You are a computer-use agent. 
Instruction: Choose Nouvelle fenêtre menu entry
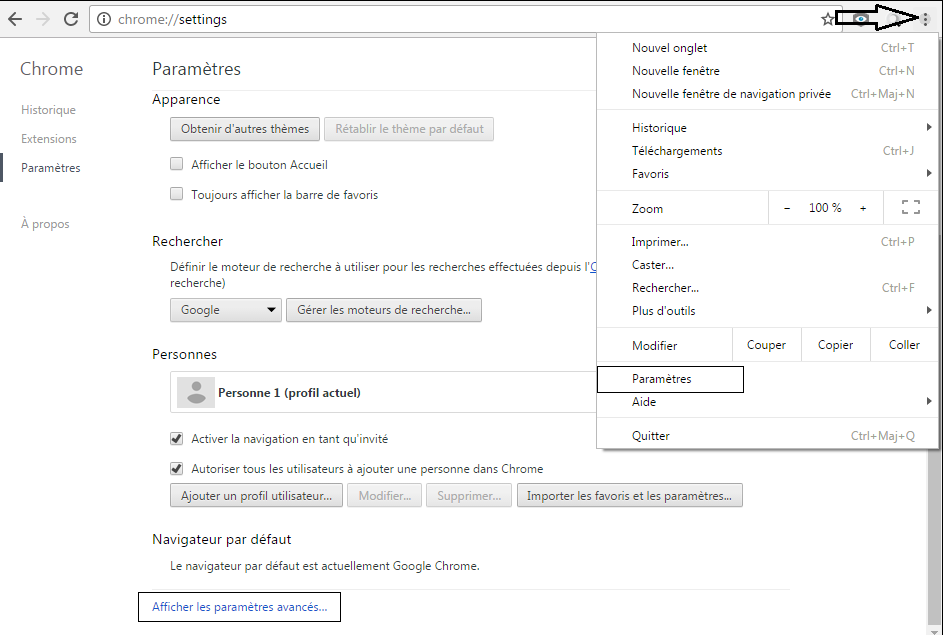pos(767,71)
